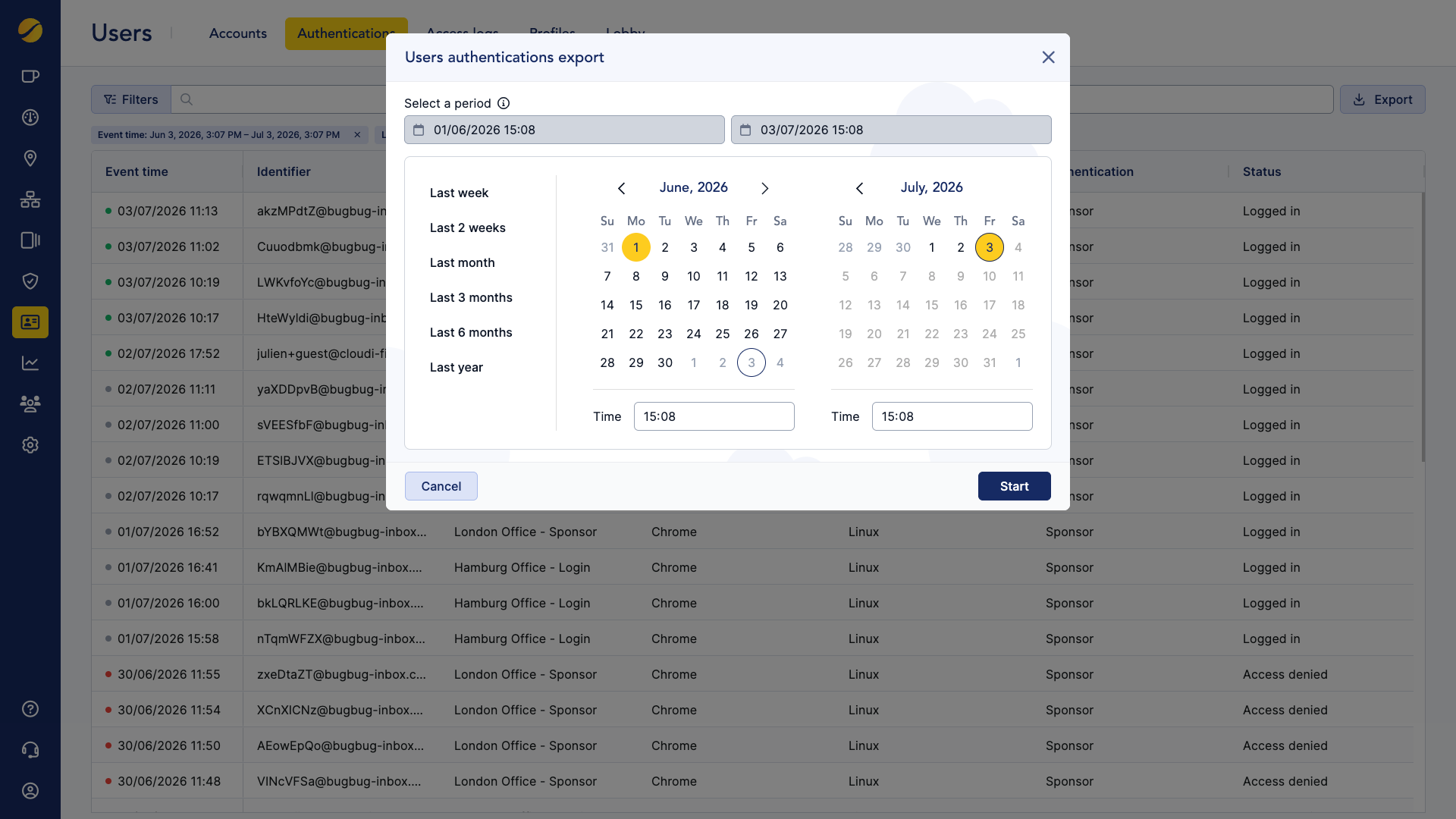Click the Identifier column header
Image resolution: width=1456 pixels, height=819 pixels.
tap(284, 171)
